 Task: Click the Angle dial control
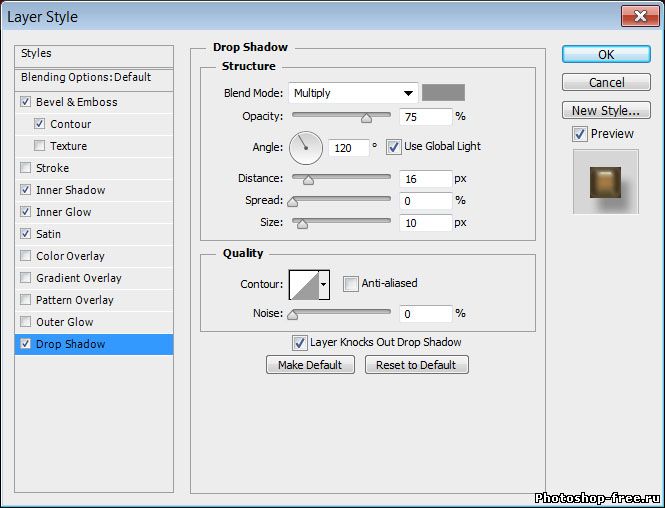[306, 148]
